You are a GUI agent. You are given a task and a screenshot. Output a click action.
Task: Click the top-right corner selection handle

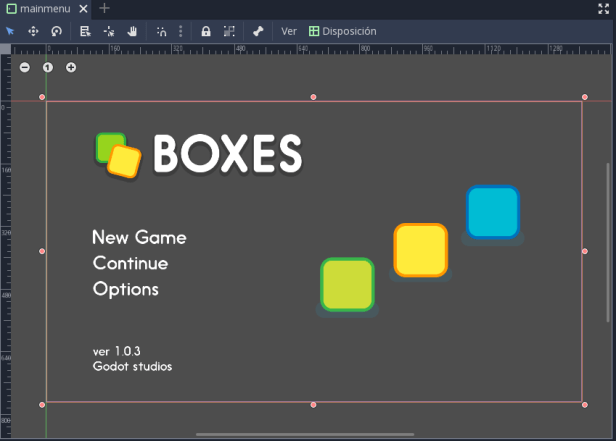point(585,97)
